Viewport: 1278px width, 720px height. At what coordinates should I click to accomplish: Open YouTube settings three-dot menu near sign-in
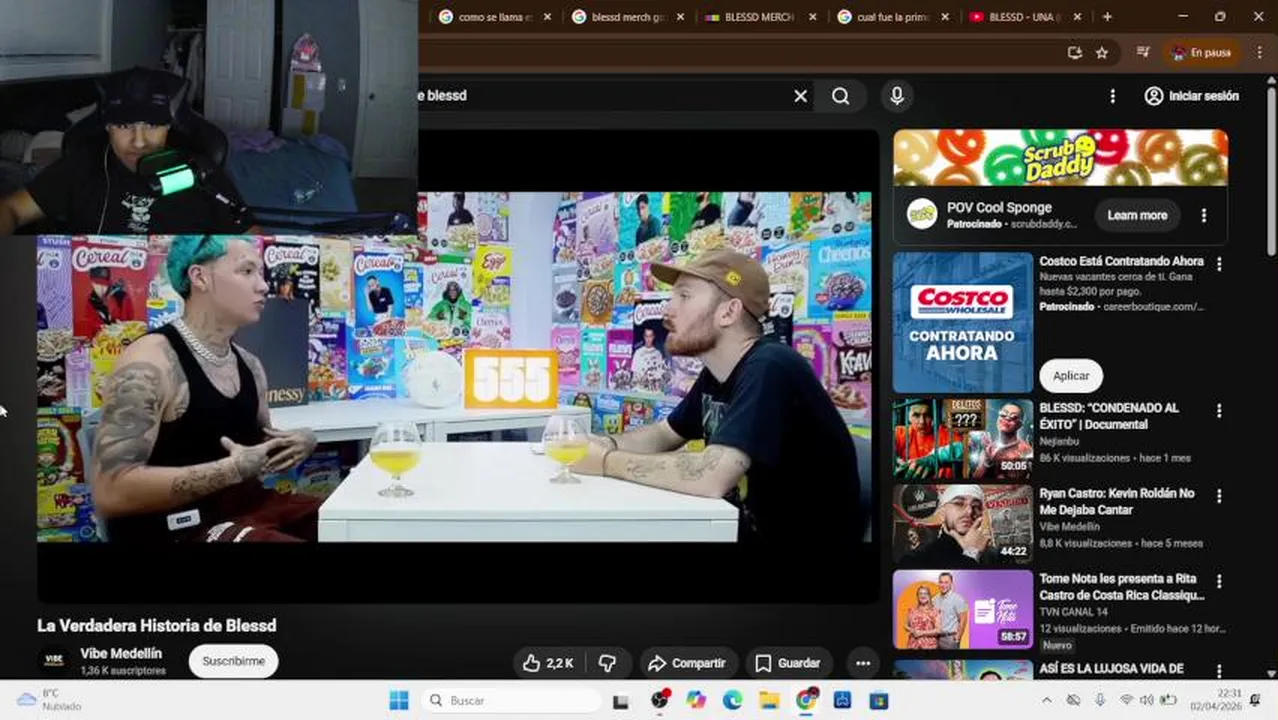point(1112,96)
